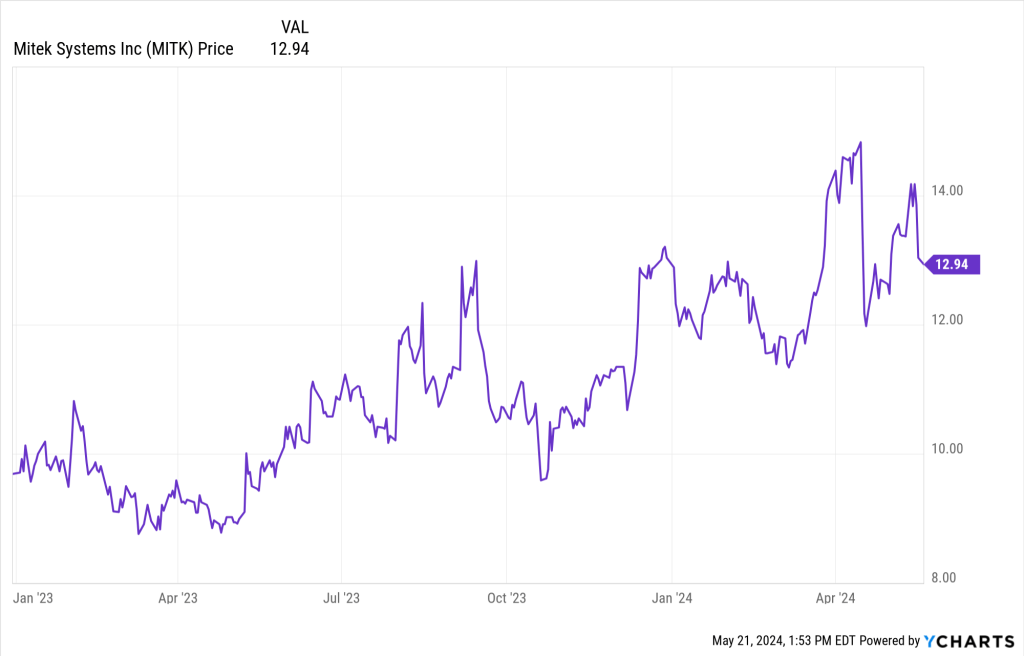
Task: Click the 12.94 value under VAL
Action: (x=289, y=48)
